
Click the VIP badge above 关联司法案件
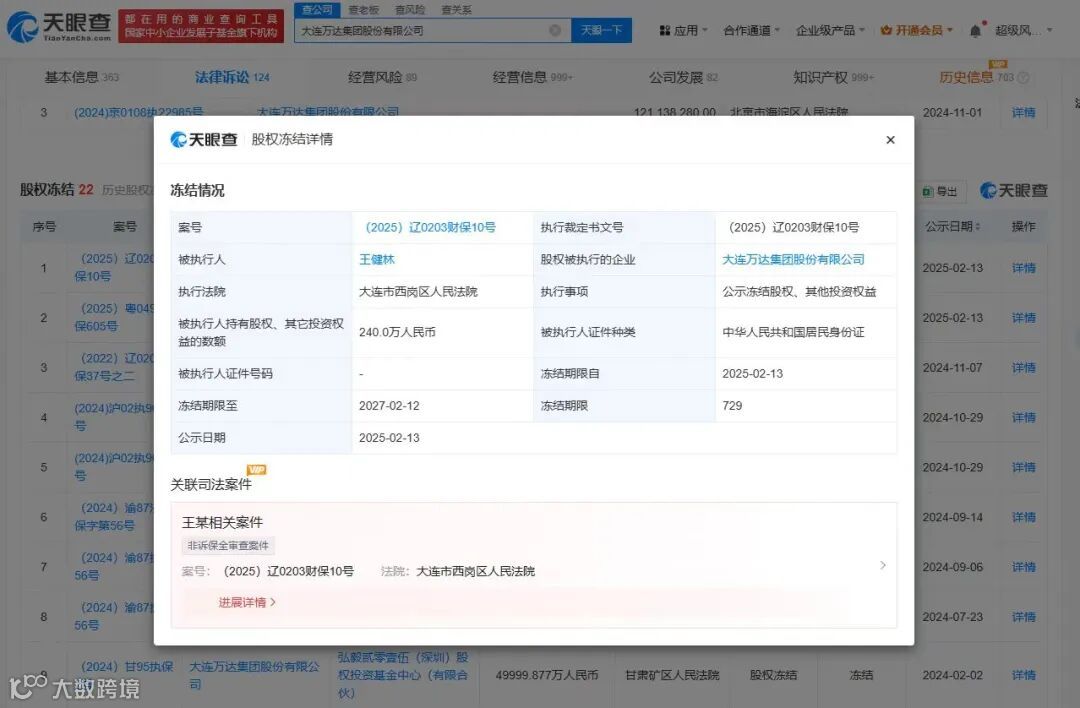click(x=256, y=470)
